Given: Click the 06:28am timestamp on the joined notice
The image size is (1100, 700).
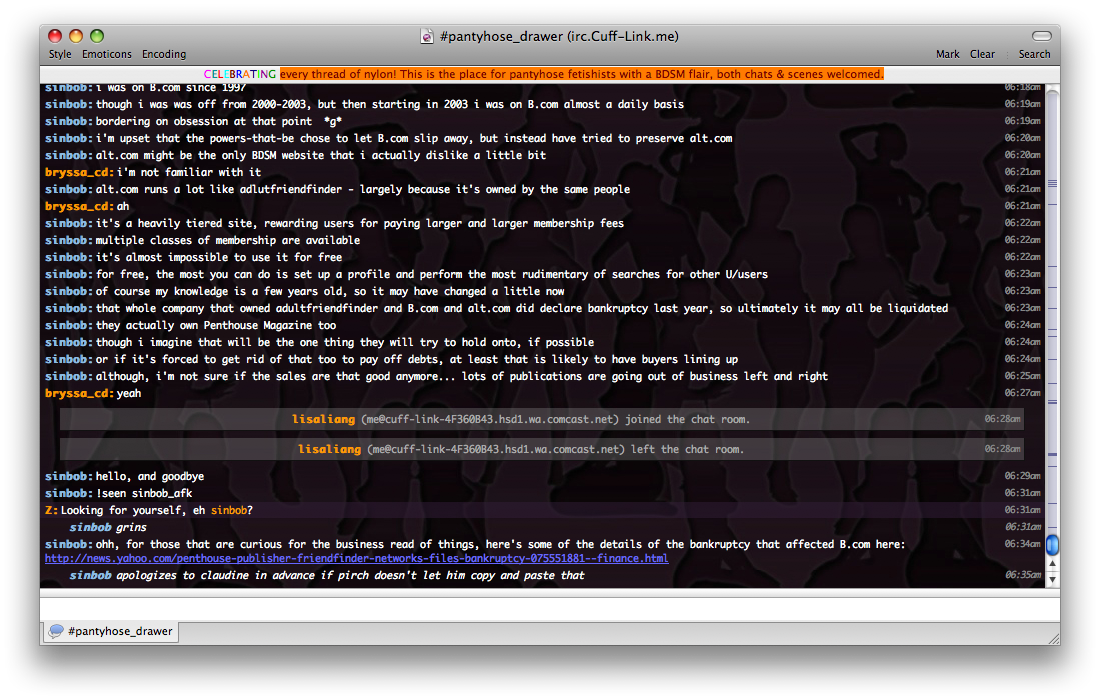Looking at the screenshot, I should [x=1002, y=419].
